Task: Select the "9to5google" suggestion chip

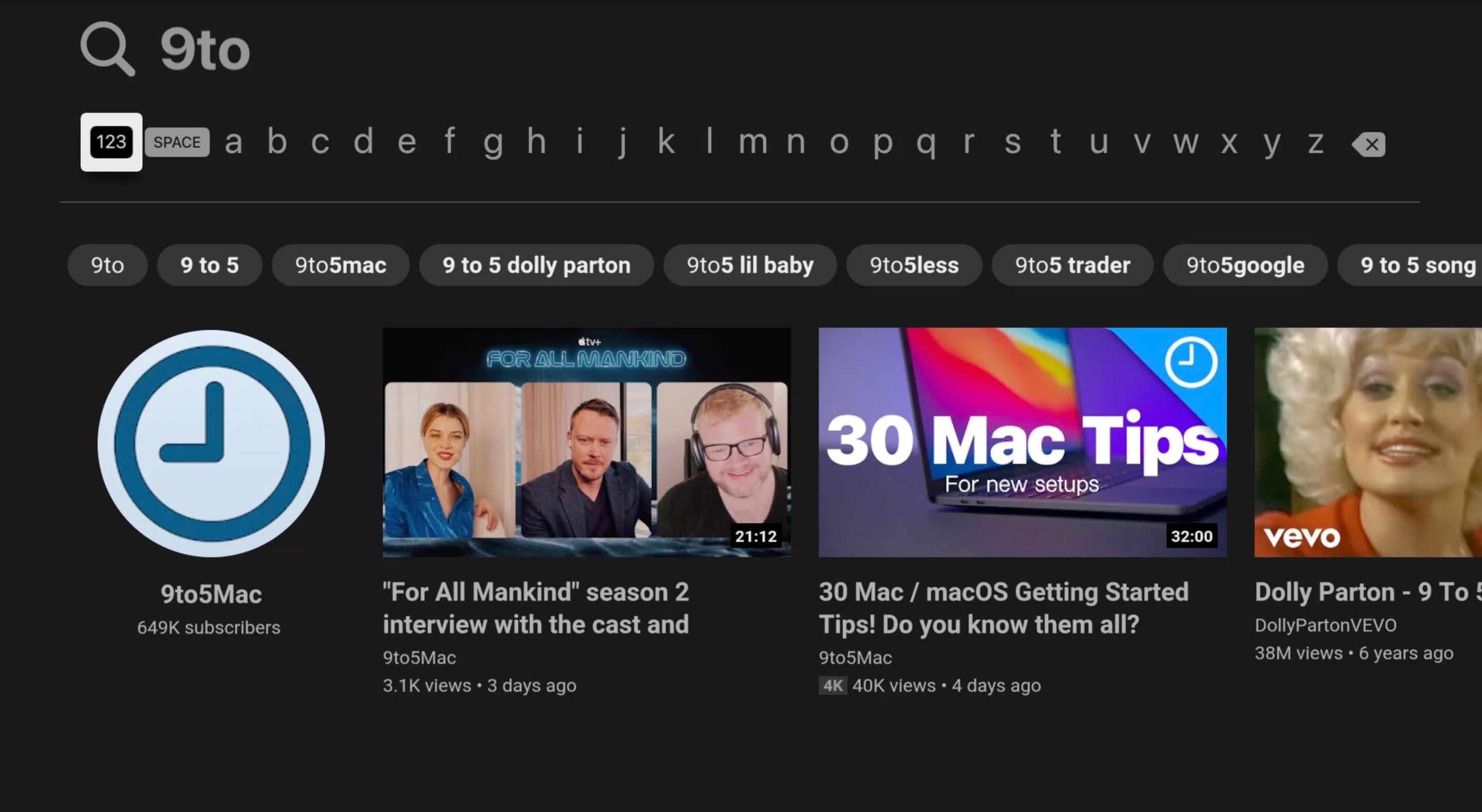Action: tap(1245, 265)
